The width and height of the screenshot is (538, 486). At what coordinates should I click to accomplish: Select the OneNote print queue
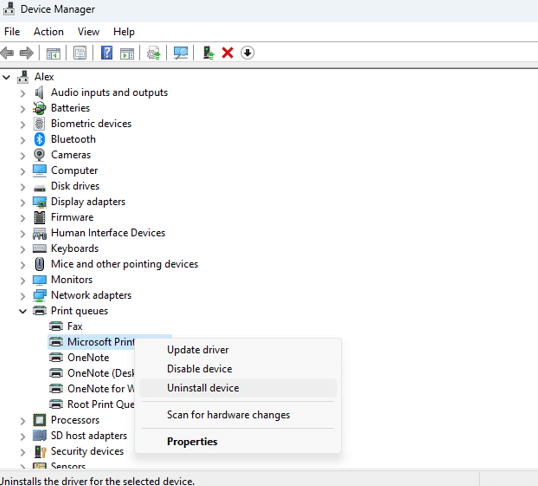[x=88, y=358]
